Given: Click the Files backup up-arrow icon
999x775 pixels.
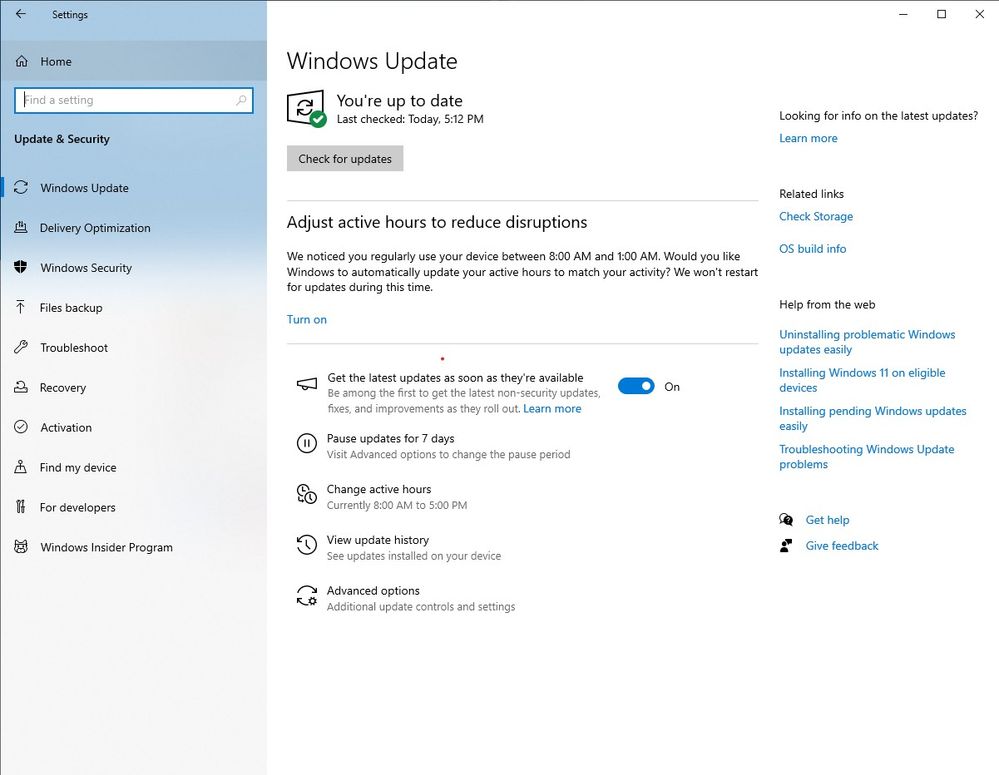Looking at the screenshot, I should tap(21, 307).
